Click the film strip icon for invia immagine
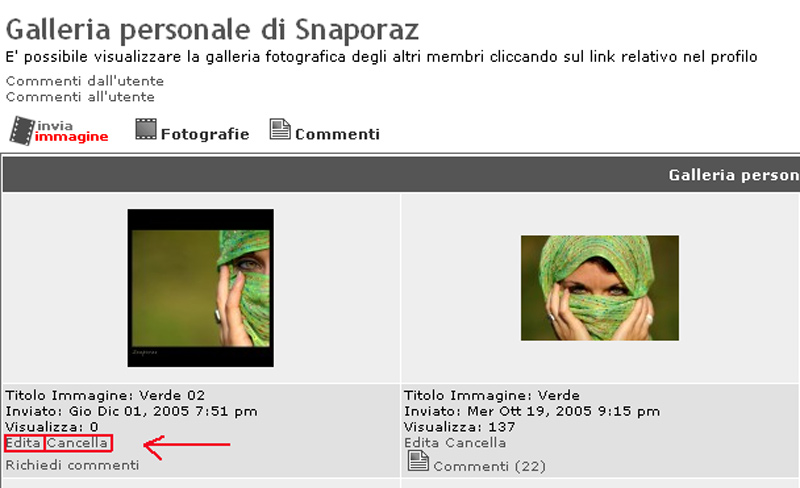Screen dimensions: 800x488 point(22,131)
